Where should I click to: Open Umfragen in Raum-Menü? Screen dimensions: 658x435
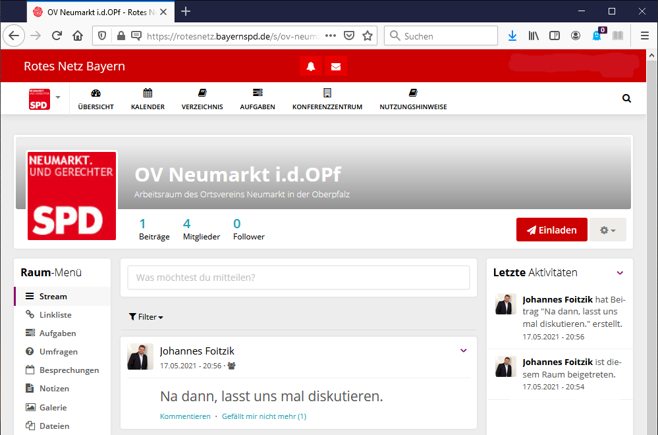pos(63,352)
